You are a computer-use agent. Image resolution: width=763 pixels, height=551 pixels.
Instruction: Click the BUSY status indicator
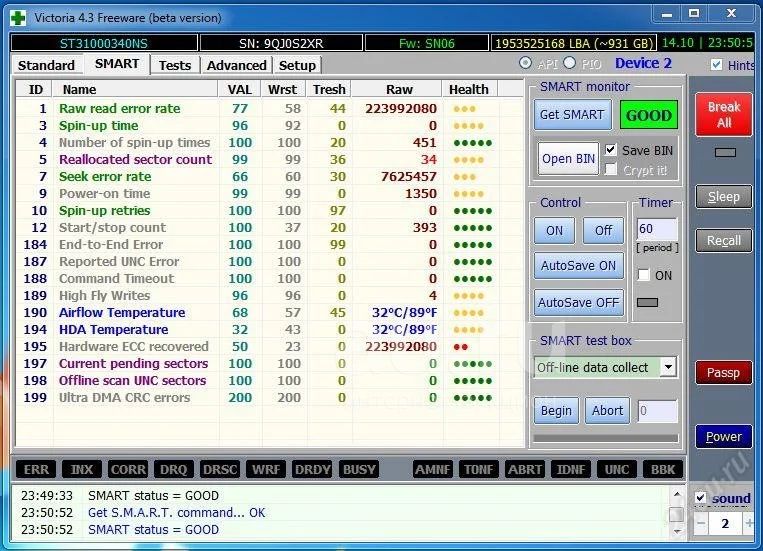click(x=359, y=469)
